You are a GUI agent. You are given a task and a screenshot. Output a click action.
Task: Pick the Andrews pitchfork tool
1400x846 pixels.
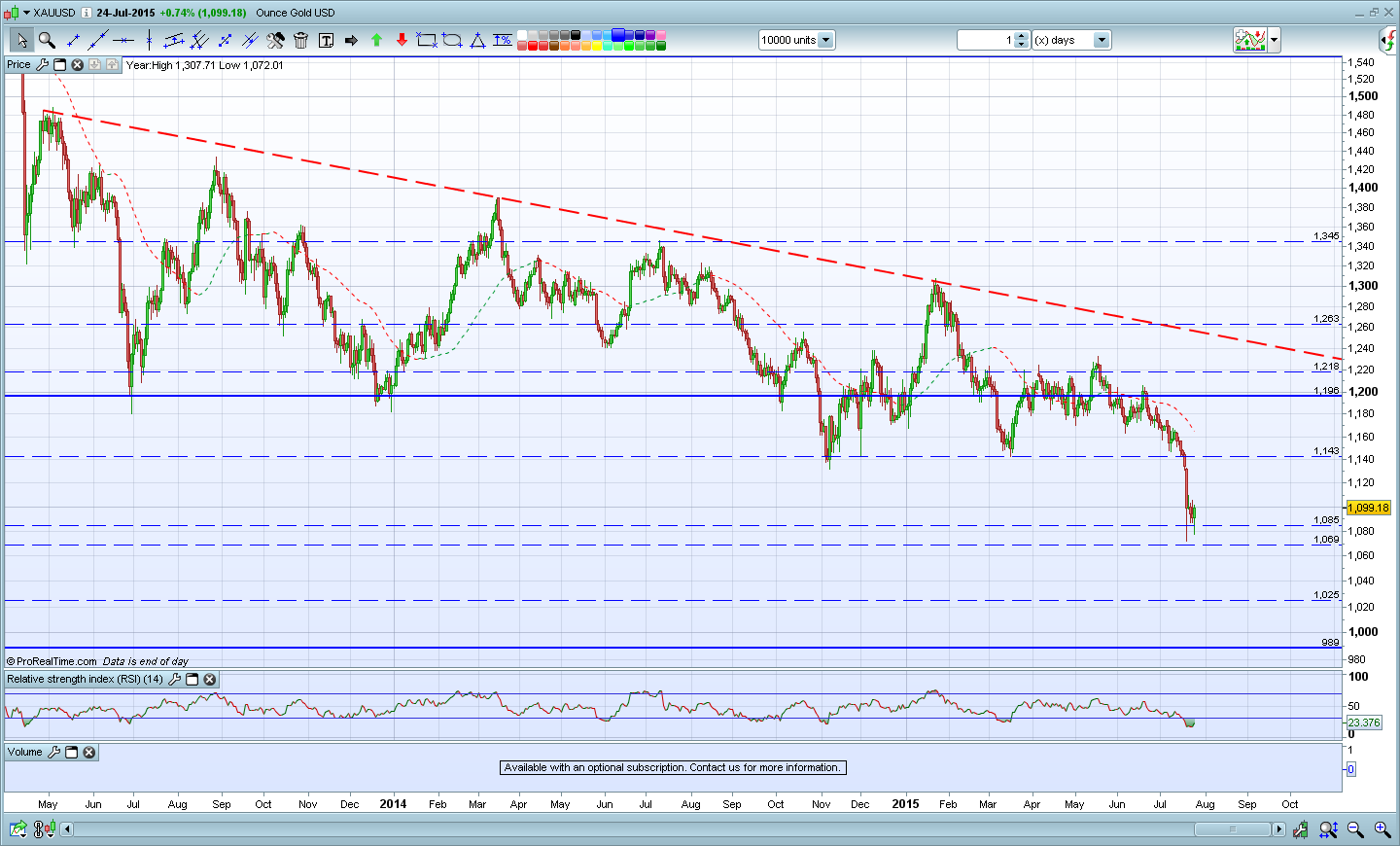[199, 40]
